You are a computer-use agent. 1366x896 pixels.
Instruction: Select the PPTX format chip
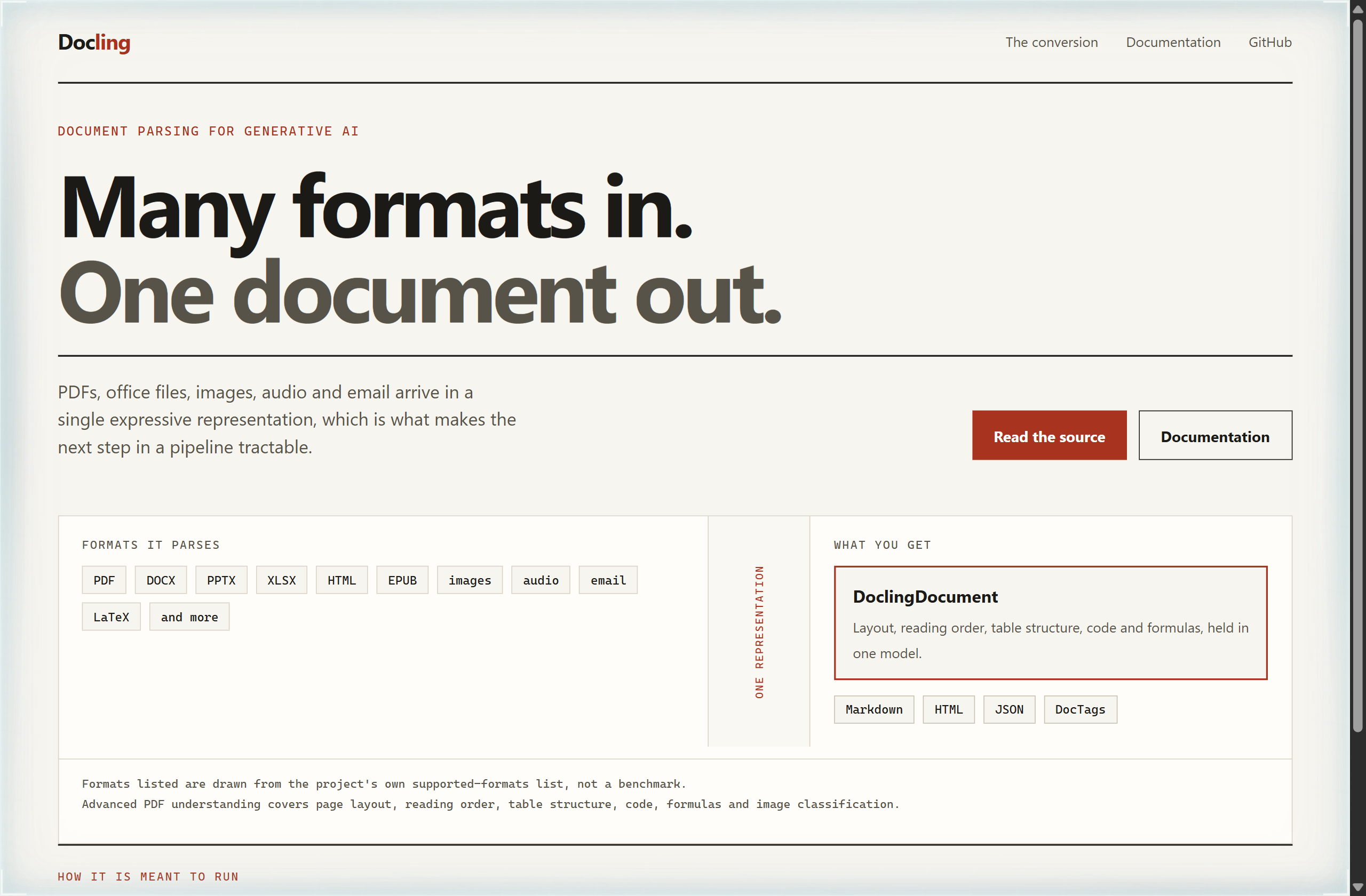[221, 580]
